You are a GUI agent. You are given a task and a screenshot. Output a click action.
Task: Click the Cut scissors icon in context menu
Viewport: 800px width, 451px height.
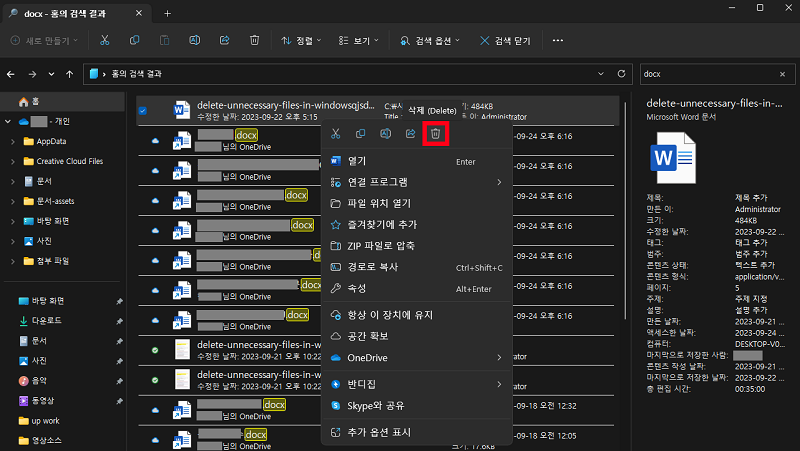click(336, 134)
